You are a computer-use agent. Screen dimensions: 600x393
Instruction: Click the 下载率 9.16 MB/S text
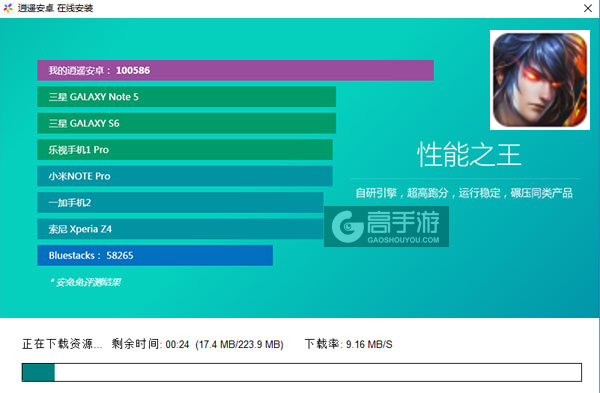click(x=349, y=344)
